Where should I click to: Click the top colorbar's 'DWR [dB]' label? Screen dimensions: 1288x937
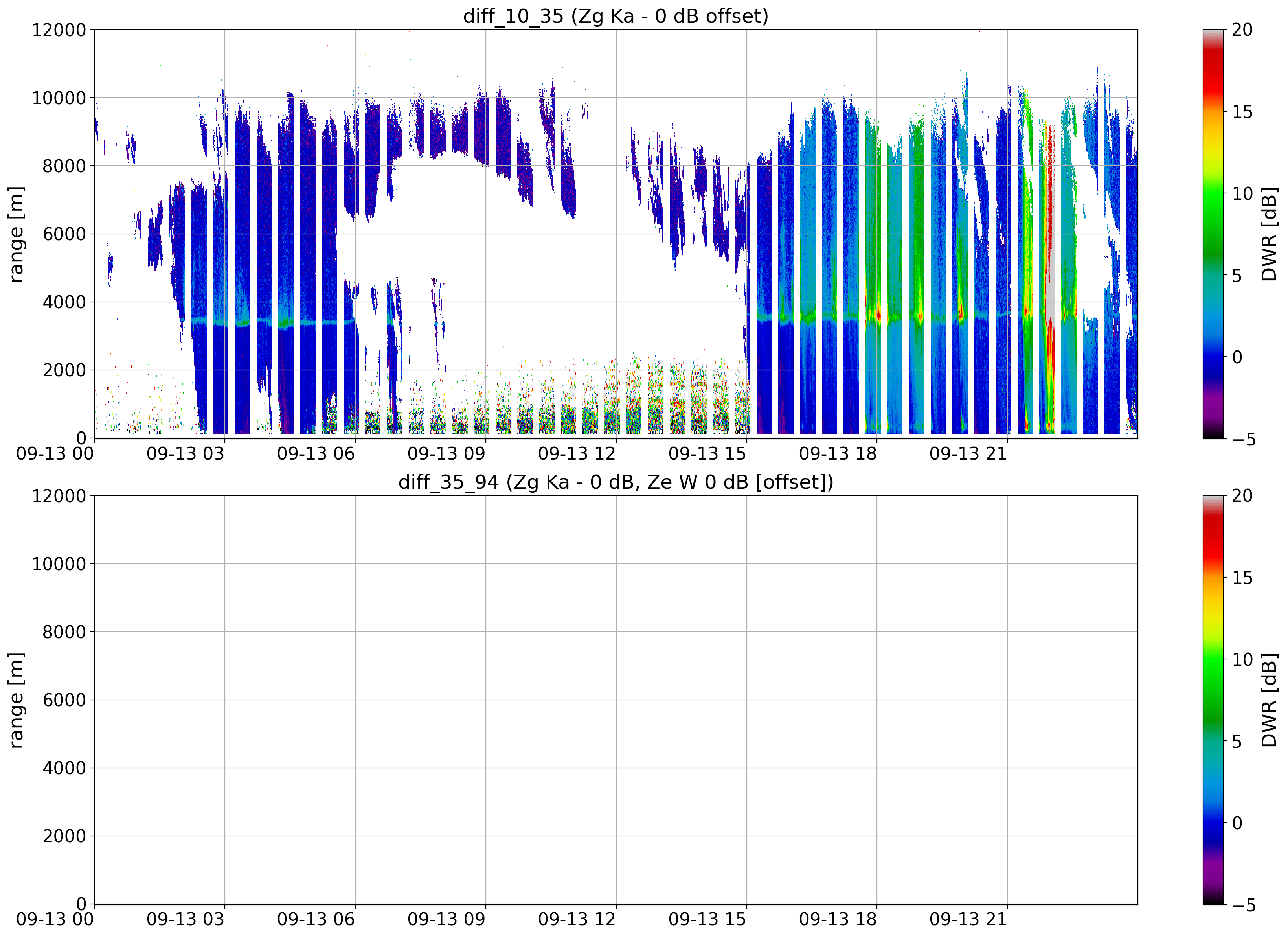click(x=1268, y=234)
